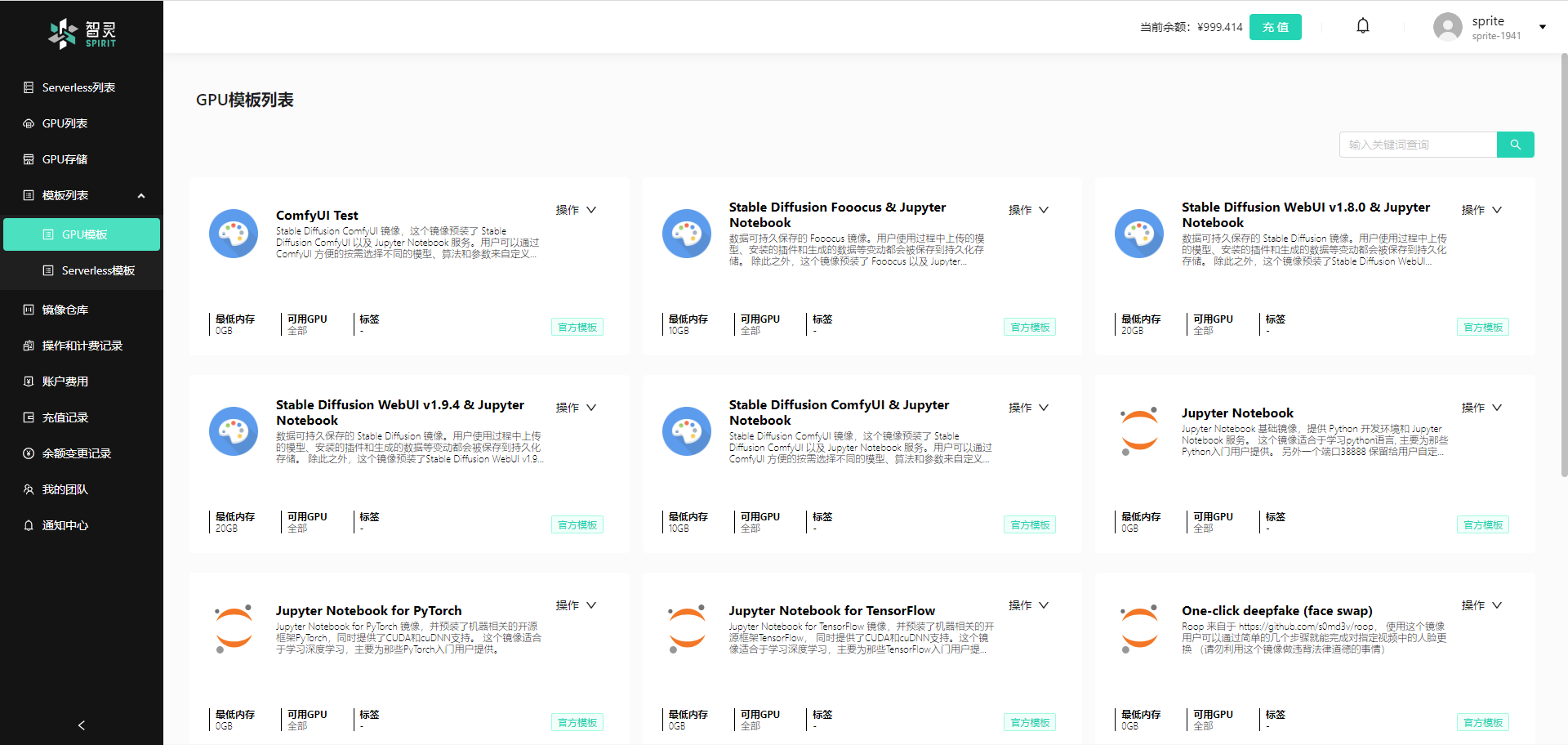The height and width of the screenshot is (745, 1568).
Task: Click the ComfyUI Test palette icon
Action: [234, 234]
